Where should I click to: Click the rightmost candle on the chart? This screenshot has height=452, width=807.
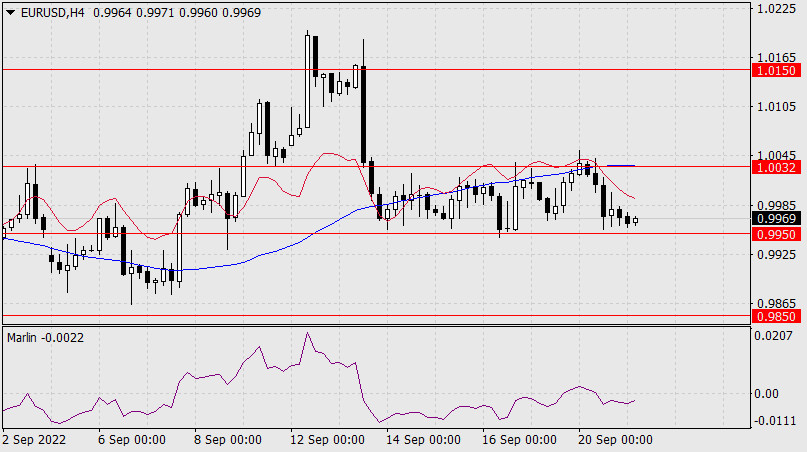point(635,220)
